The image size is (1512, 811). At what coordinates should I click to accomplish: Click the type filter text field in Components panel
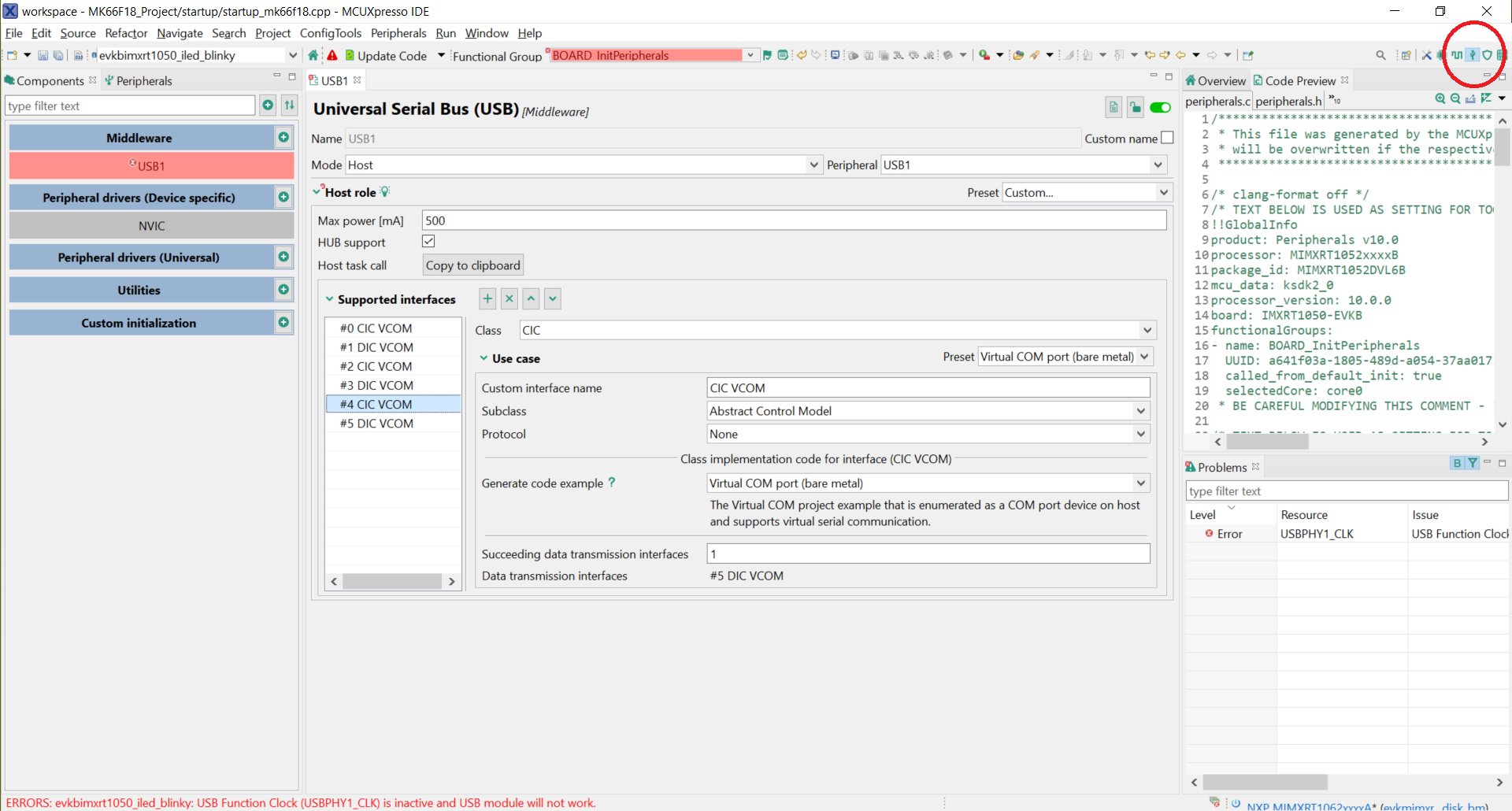click(x=130, y=105)
